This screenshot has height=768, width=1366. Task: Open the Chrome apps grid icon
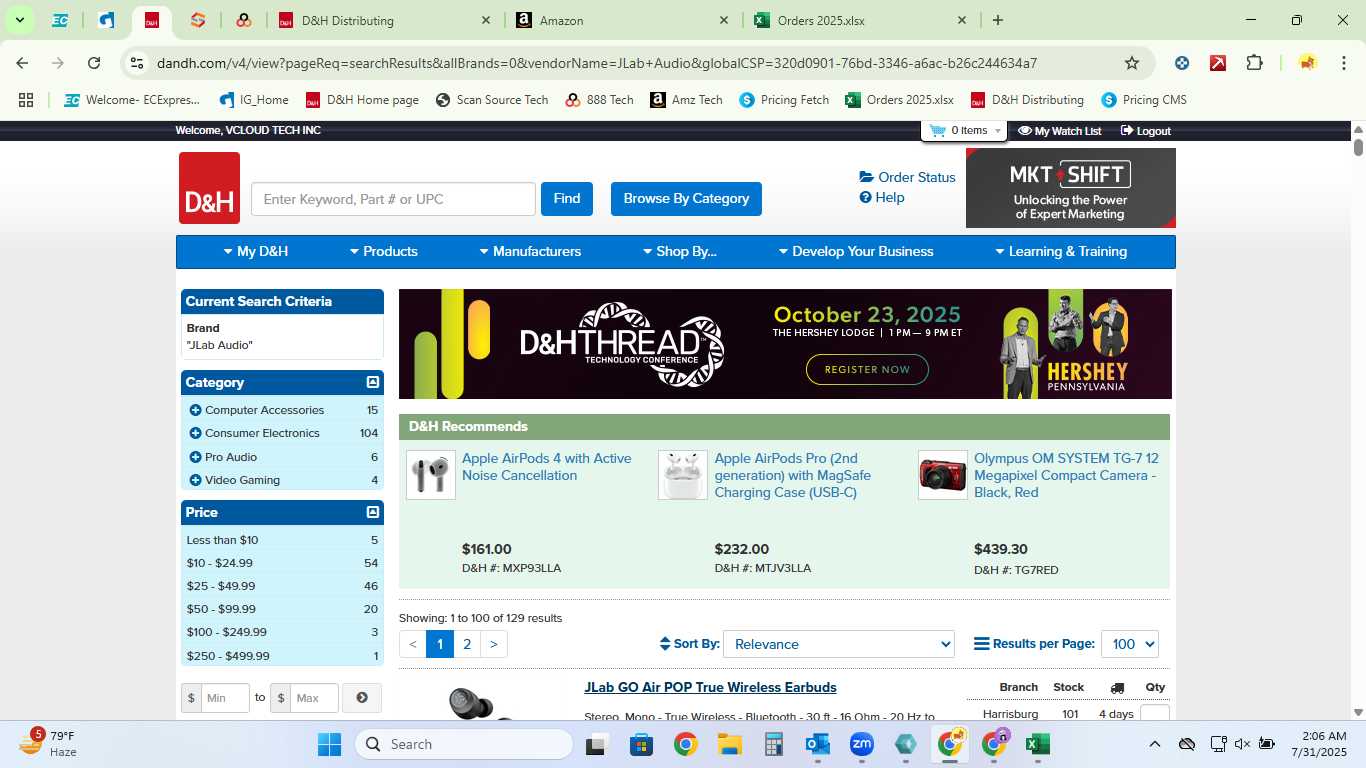[x=26, y=100]
